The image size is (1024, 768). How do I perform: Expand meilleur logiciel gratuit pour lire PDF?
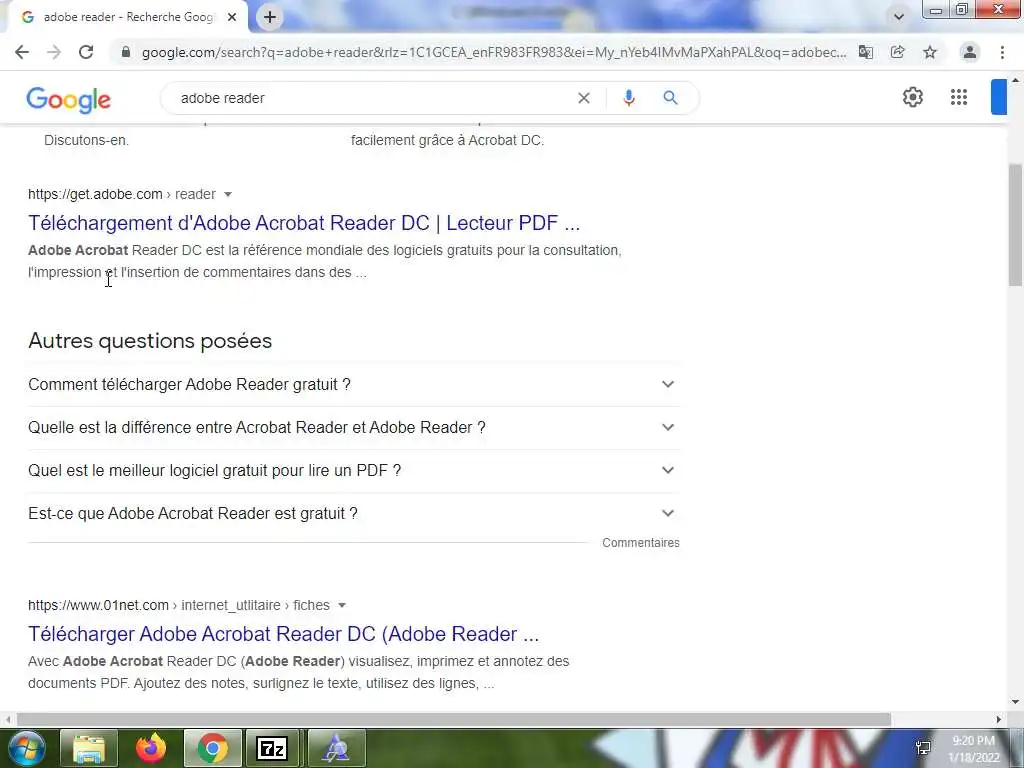point(353,471)
